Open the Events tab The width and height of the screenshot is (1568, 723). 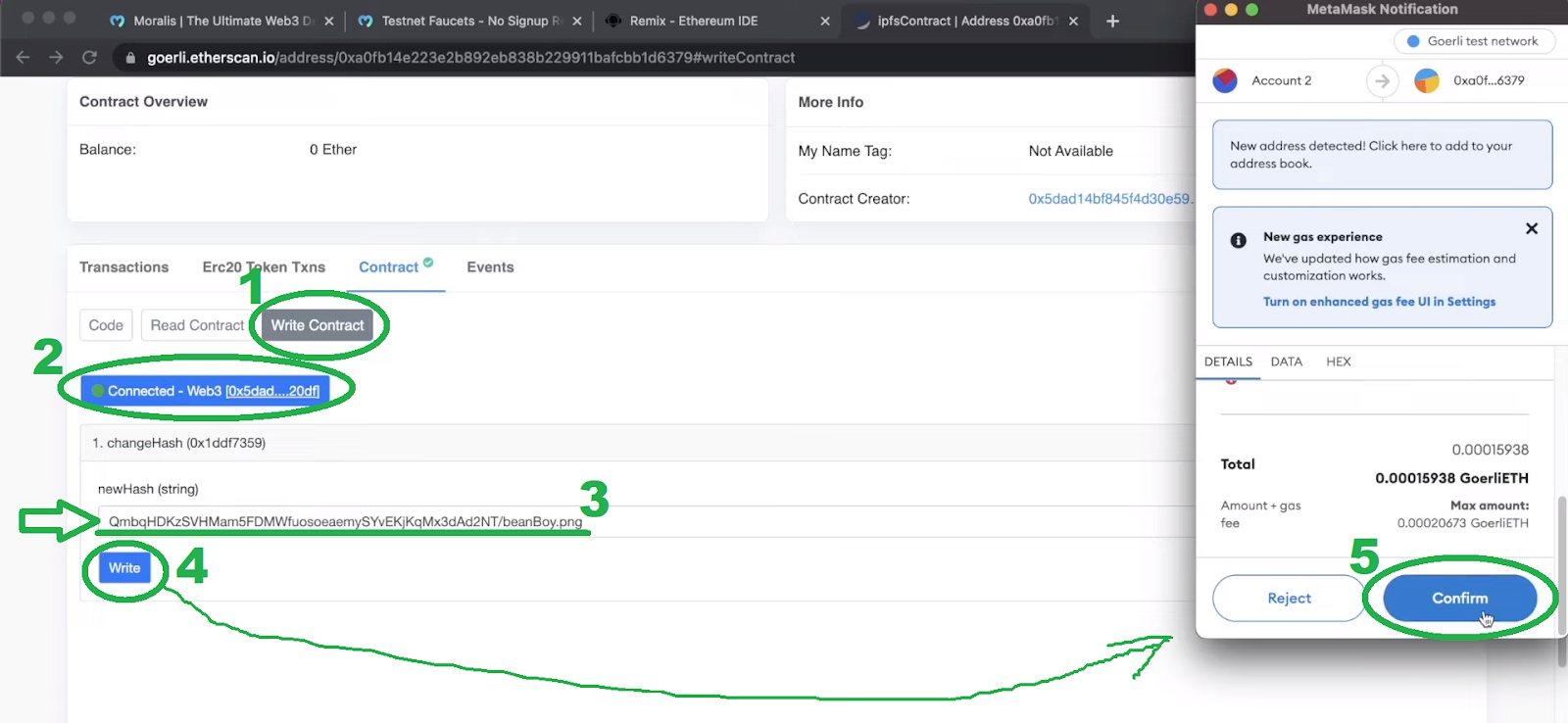pyautogui.click(x=490, y=267)
